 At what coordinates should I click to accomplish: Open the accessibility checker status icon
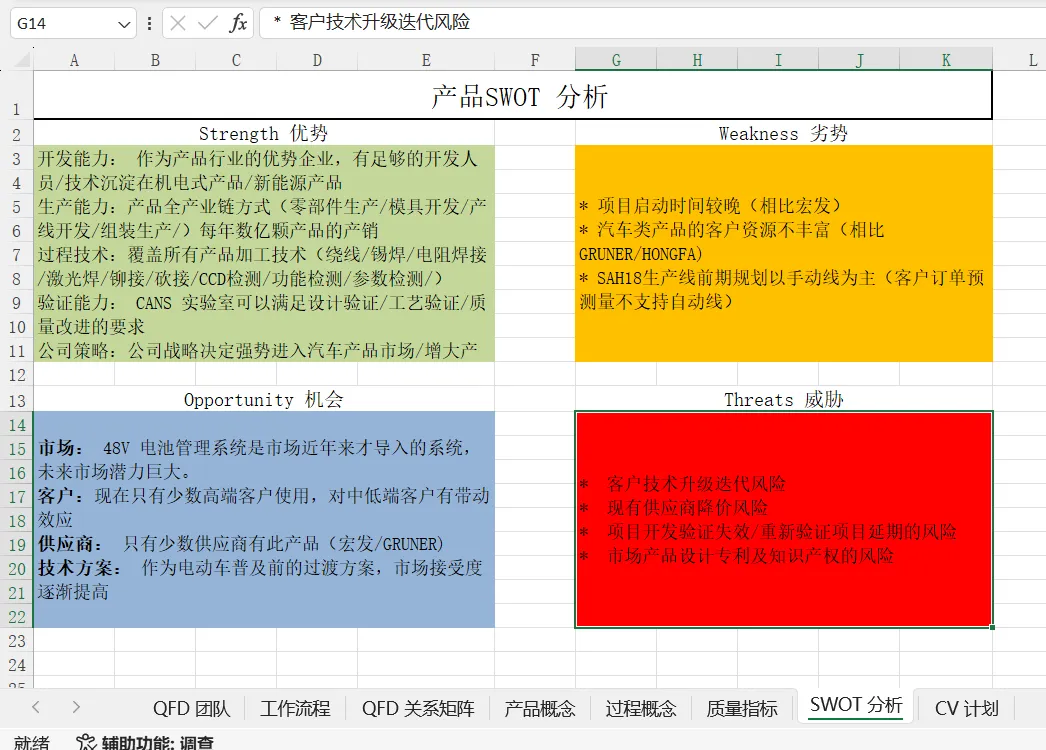click(x=85, y=742)
